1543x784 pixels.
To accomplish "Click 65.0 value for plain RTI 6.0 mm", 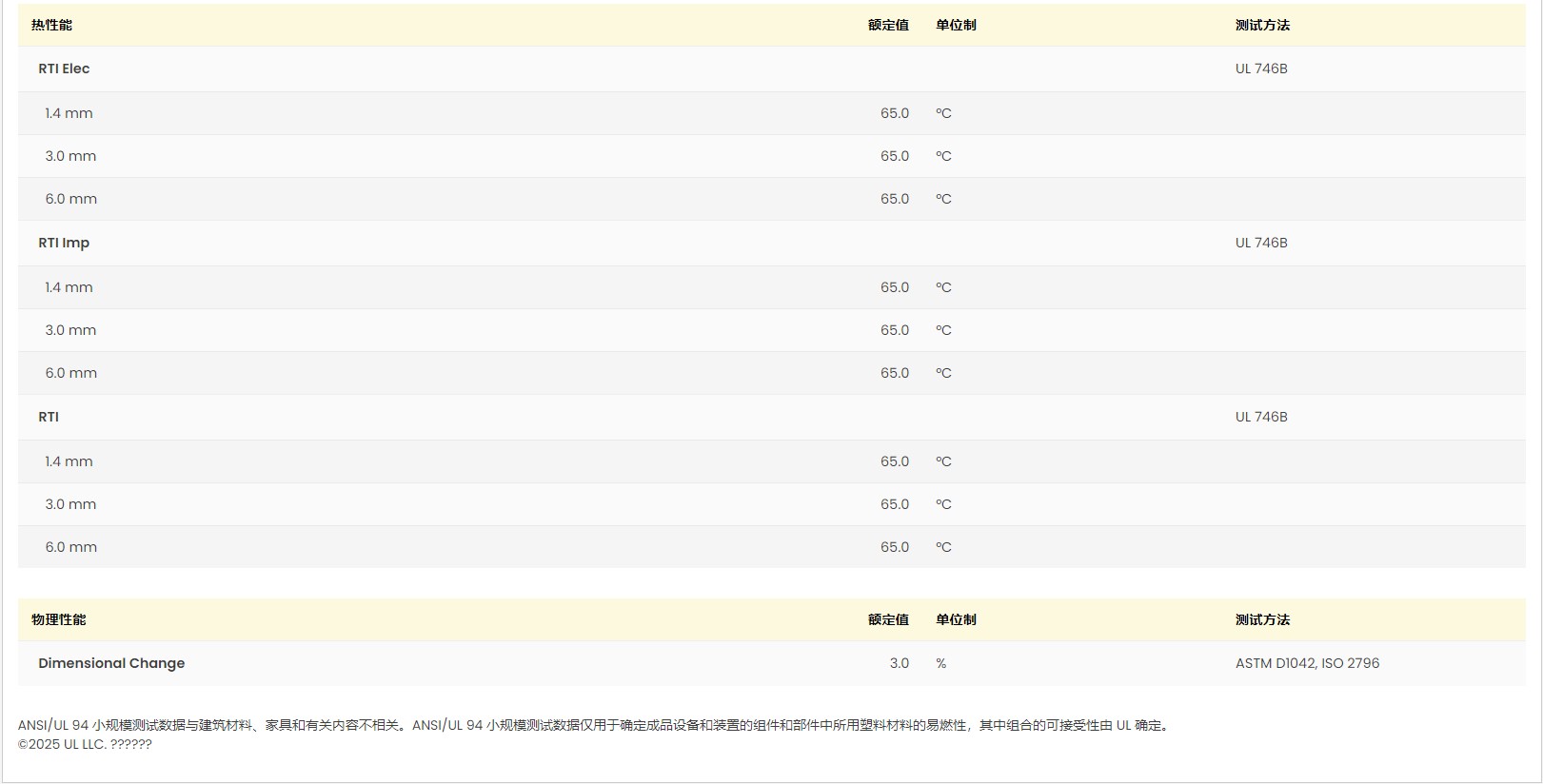I will tap(895, 547).
